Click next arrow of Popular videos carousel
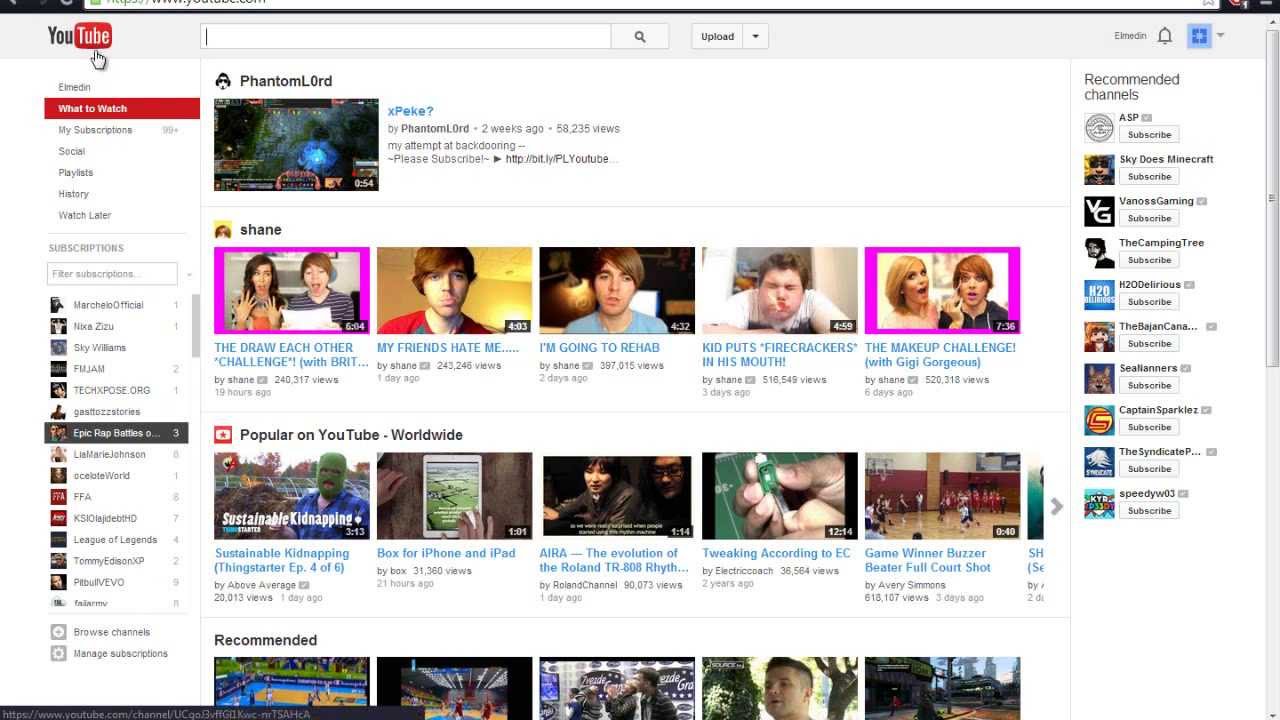This screenshot has width=1280, height=720. click(1056, 507)
